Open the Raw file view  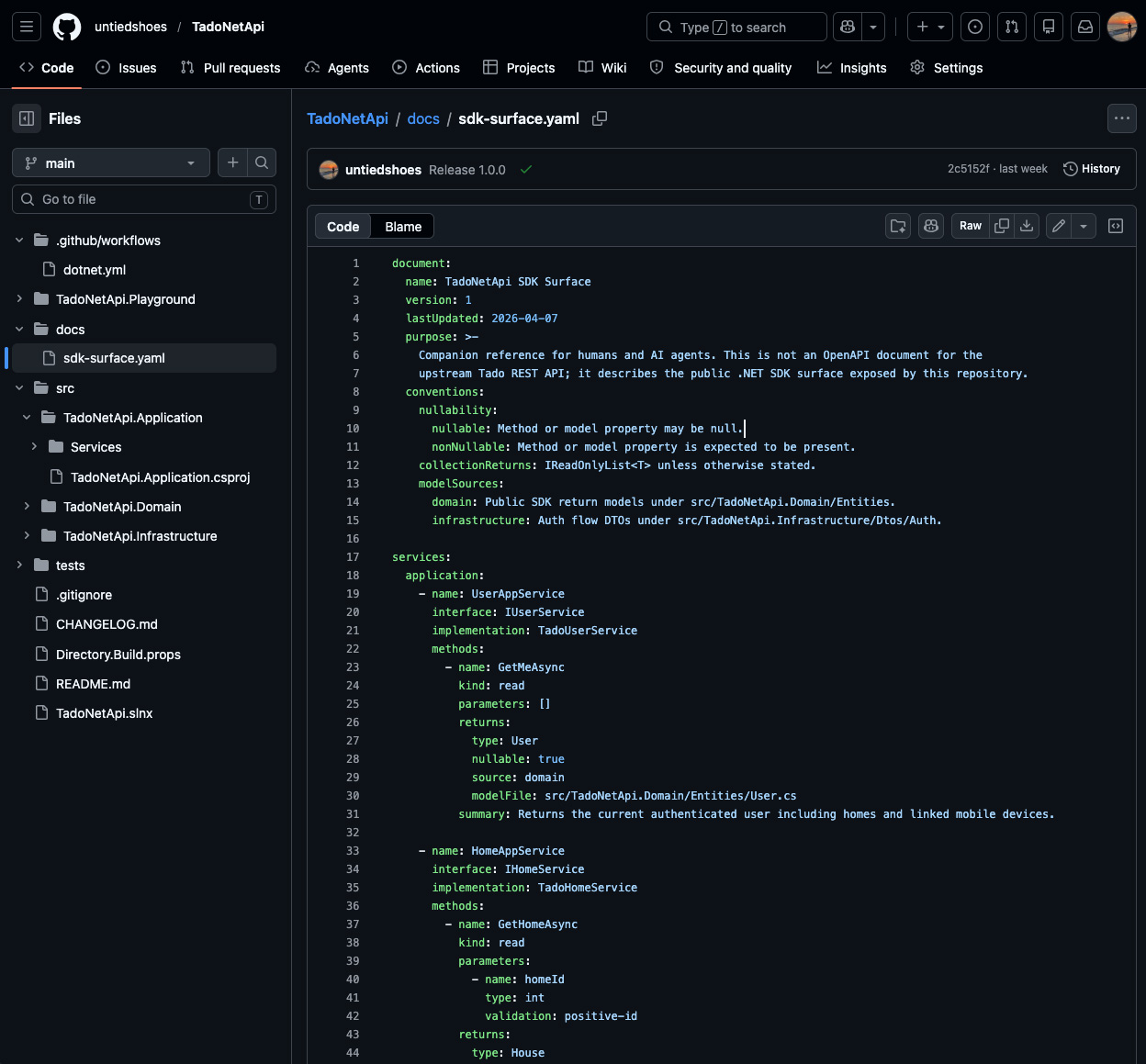tap(971, 226)
